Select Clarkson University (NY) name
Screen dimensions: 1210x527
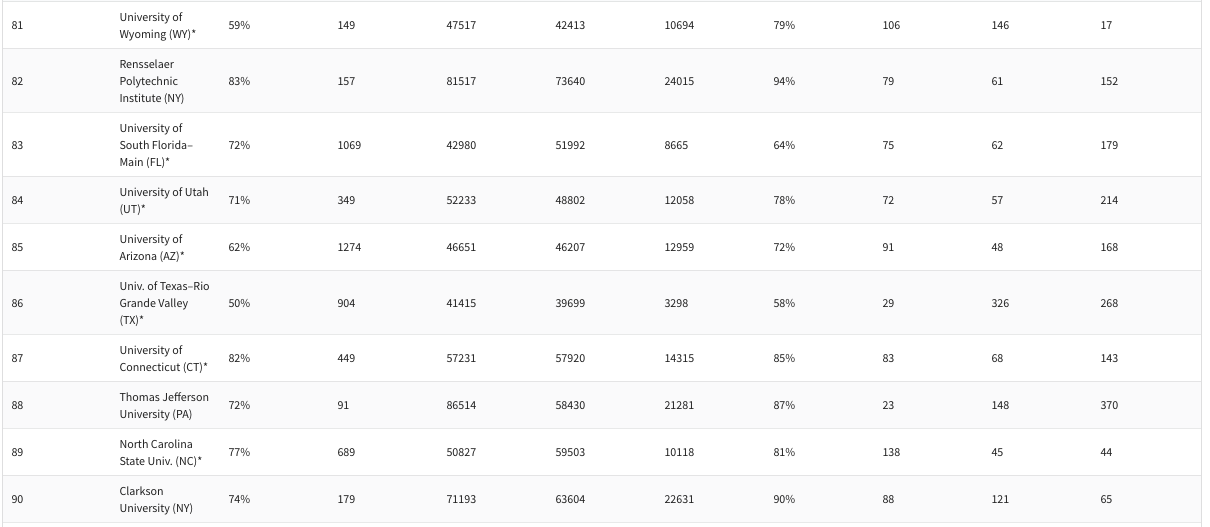(156, 499)
